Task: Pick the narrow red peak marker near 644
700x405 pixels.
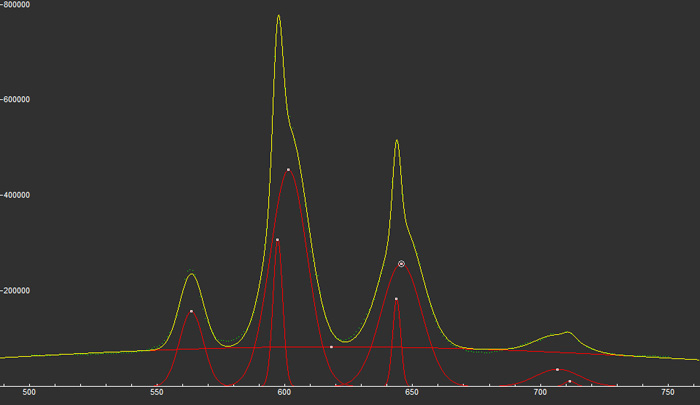Action: pyautogui.click(x=396, y=299)
